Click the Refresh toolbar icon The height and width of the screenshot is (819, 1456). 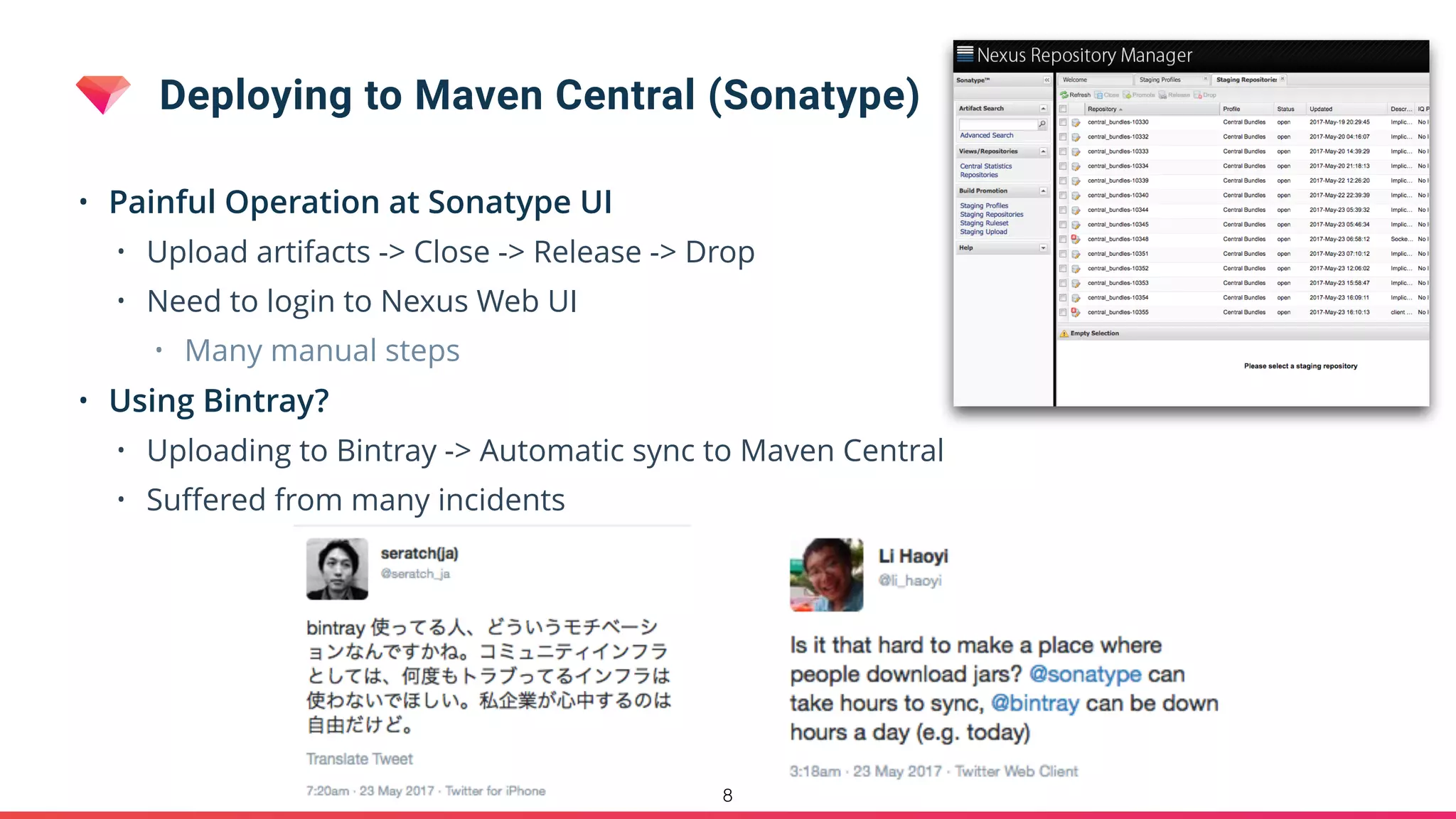click(x=1064, y=95)
